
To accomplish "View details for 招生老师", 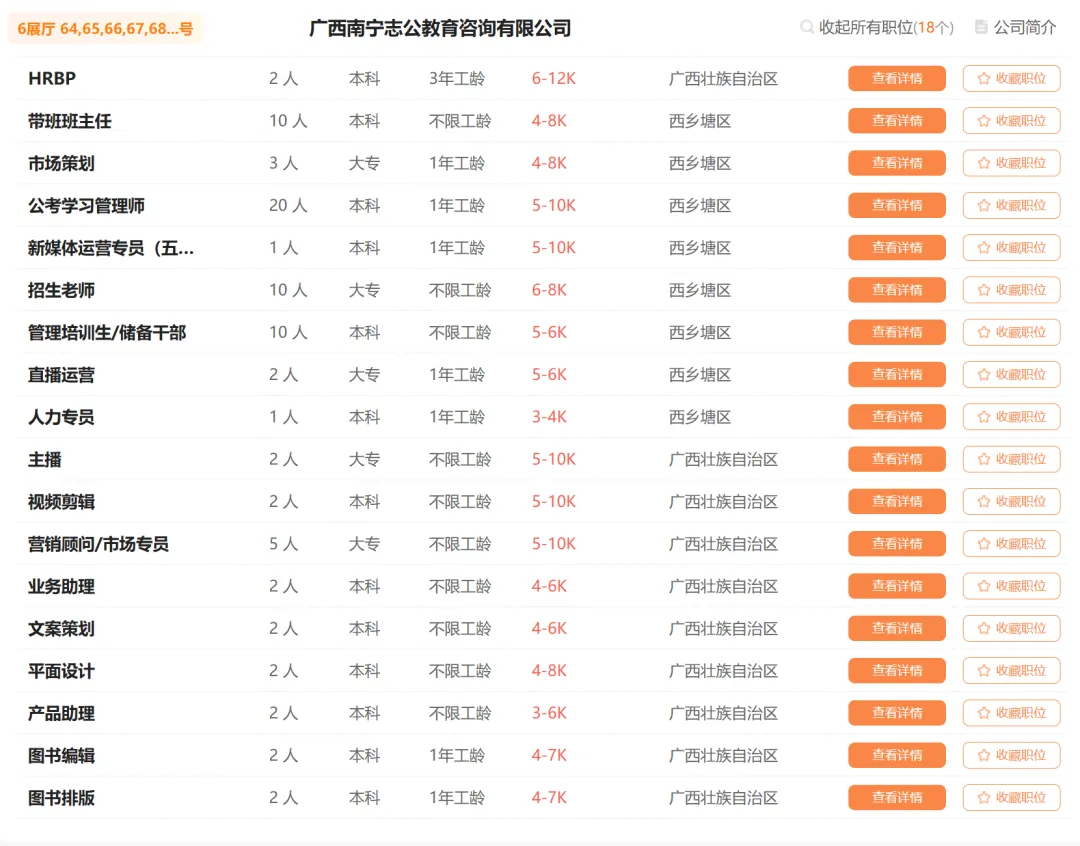I will pos(897,290).
